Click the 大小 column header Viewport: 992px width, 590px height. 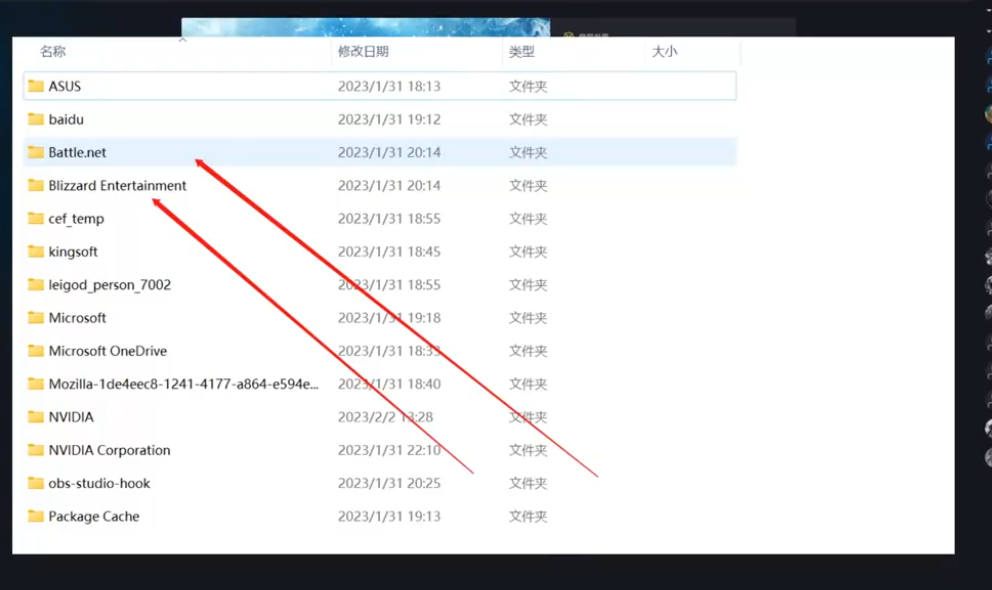(x=664, y=51)
